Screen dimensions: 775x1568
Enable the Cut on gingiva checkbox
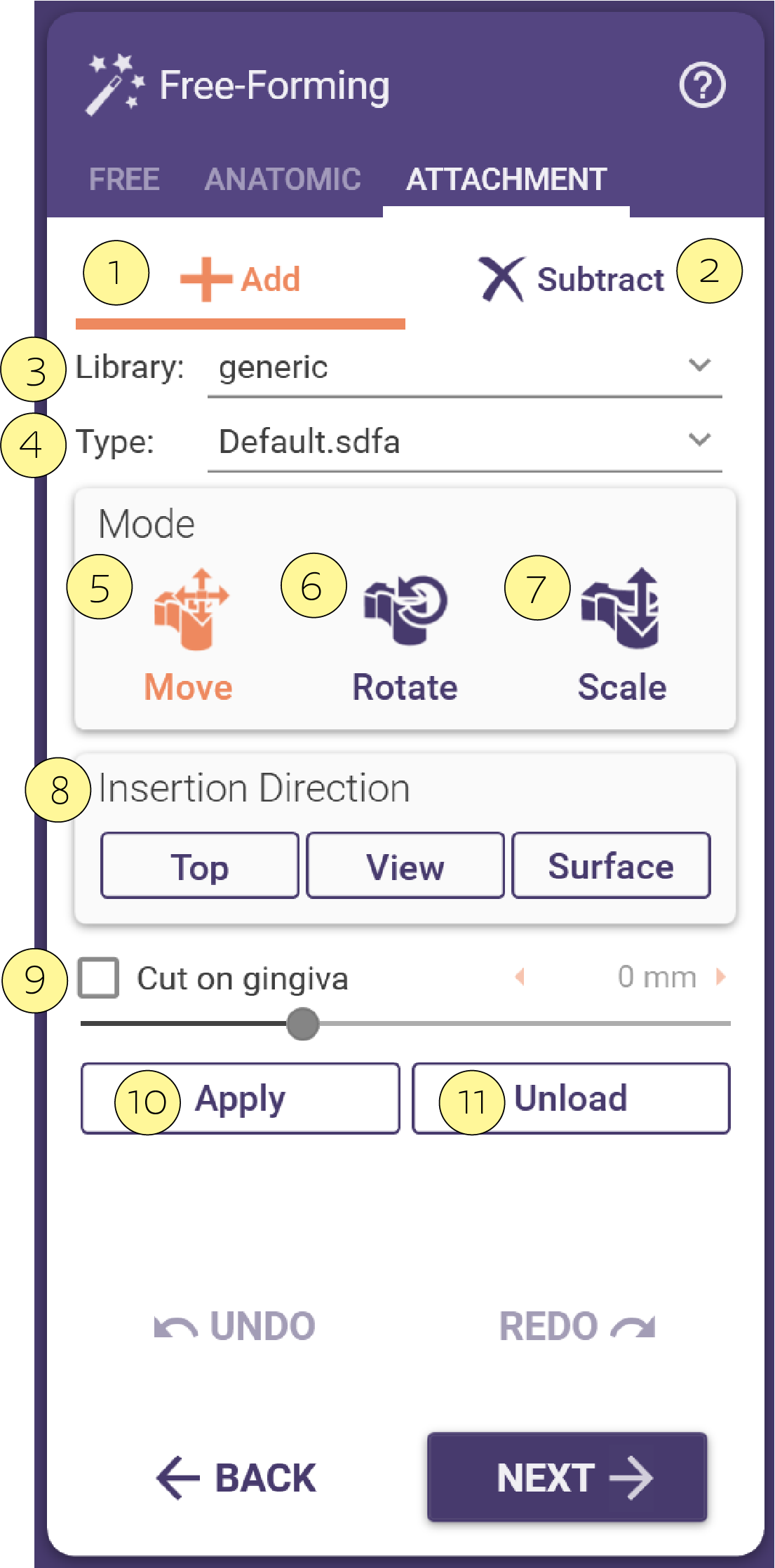tap(98, 978)
